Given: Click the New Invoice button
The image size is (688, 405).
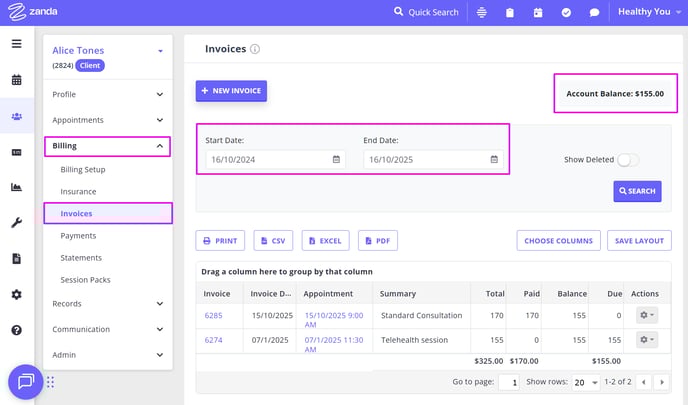Looking at the screenshot, I should click(231, 91).
